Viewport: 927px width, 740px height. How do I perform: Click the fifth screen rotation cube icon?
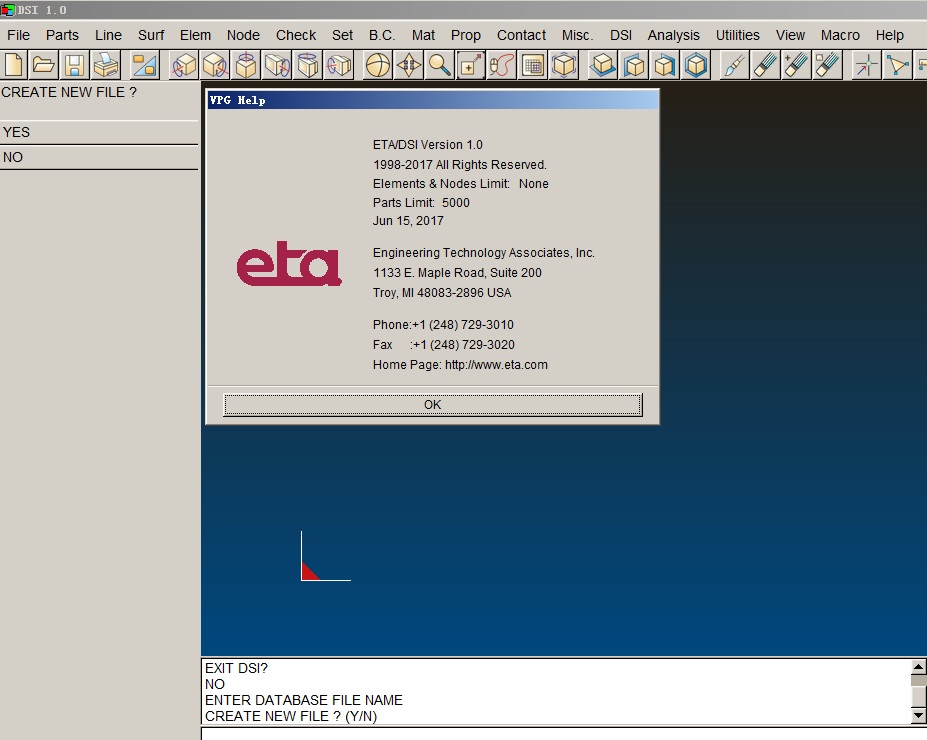[307, 65]
